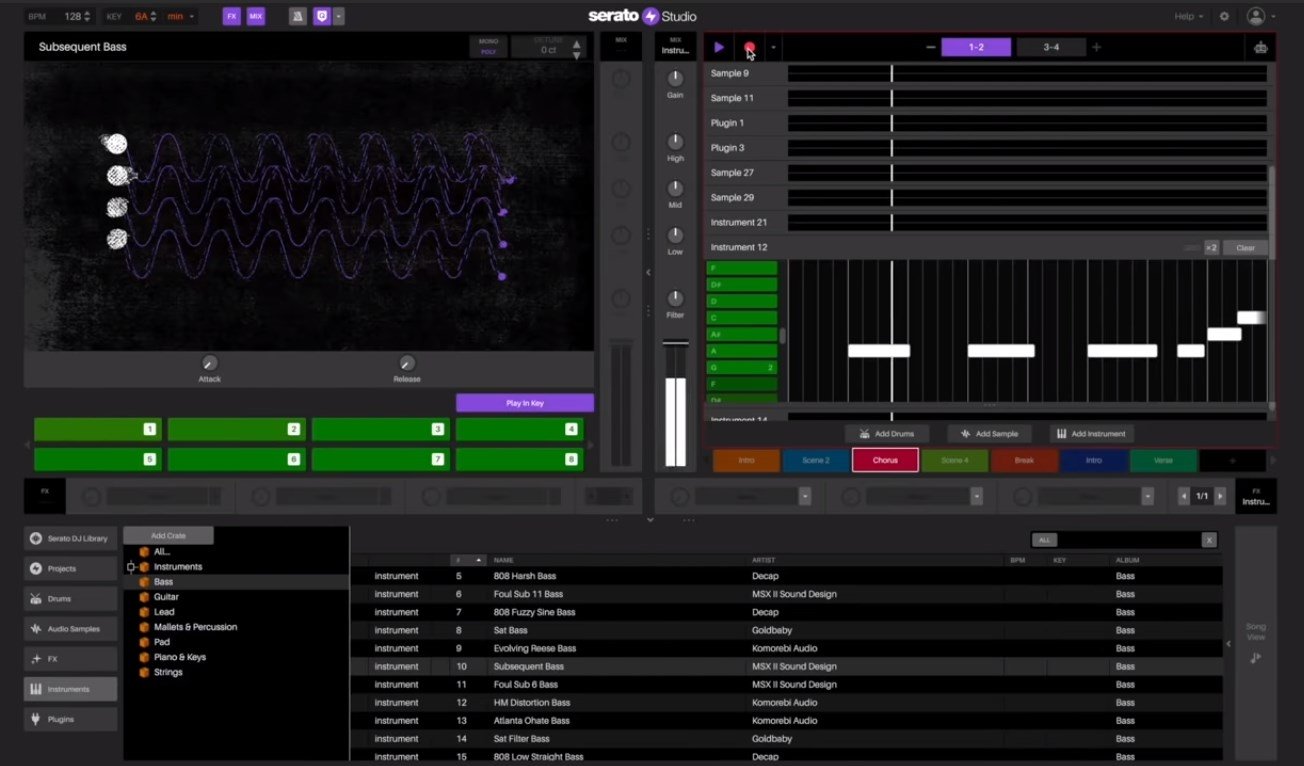Click the red Record button
This screenshot has height=766, width=1304.
[x=749, y=47]
